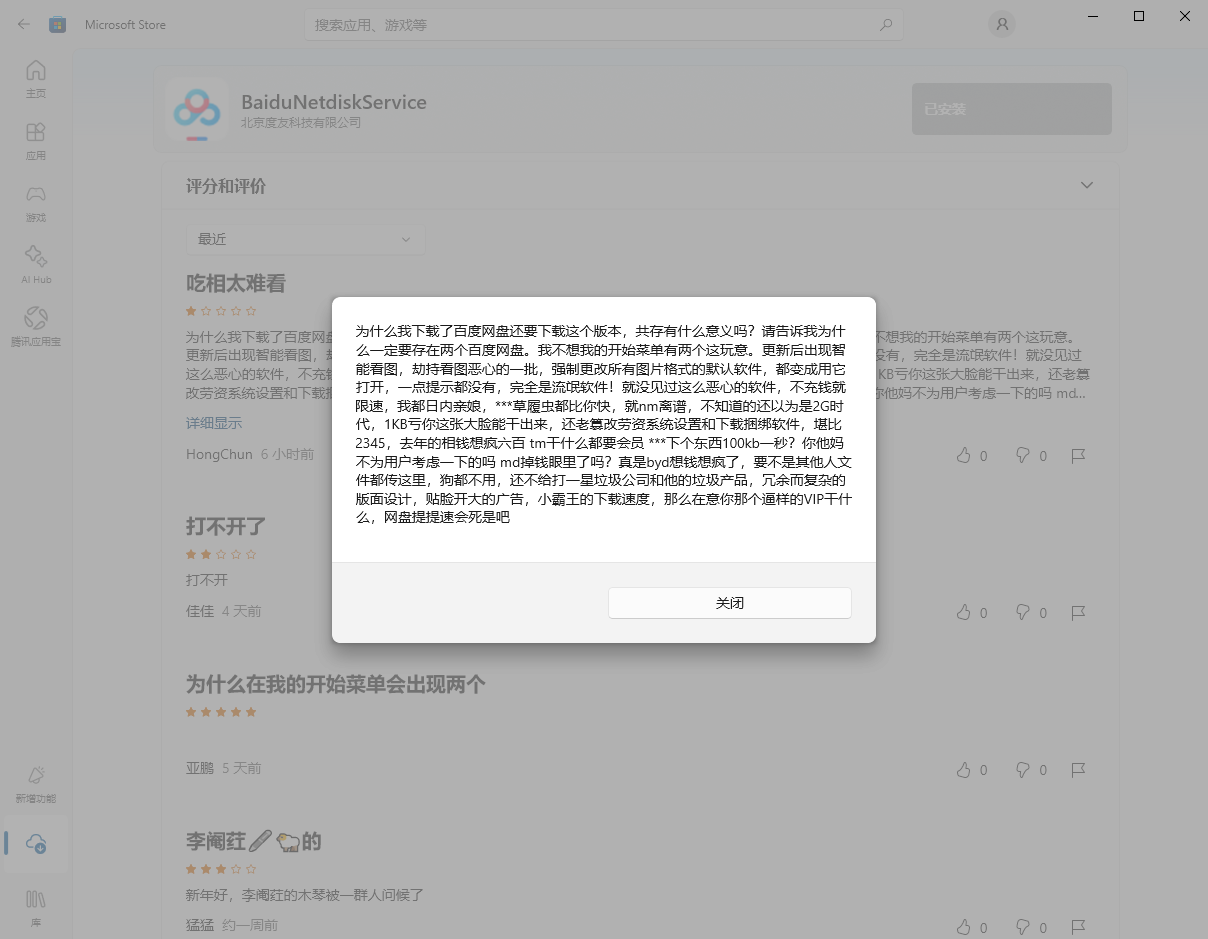
Task: Like HongChun's review with thumbs up
Action: tap(964, 455)
